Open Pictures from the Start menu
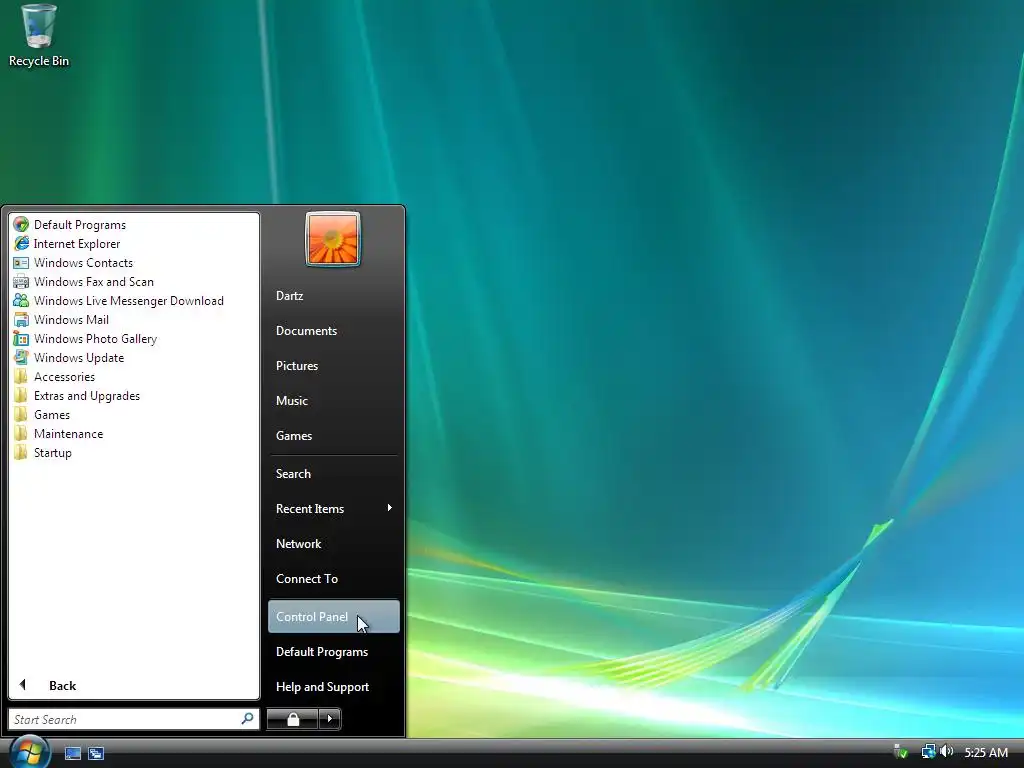 coord(333,366)
